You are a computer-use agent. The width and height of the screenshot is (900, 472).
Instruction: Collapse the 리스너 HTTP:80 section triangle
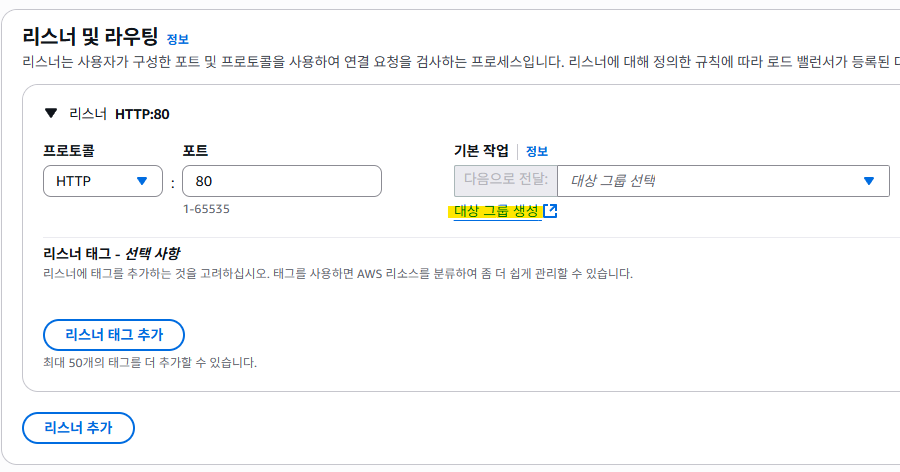[51, 113]
